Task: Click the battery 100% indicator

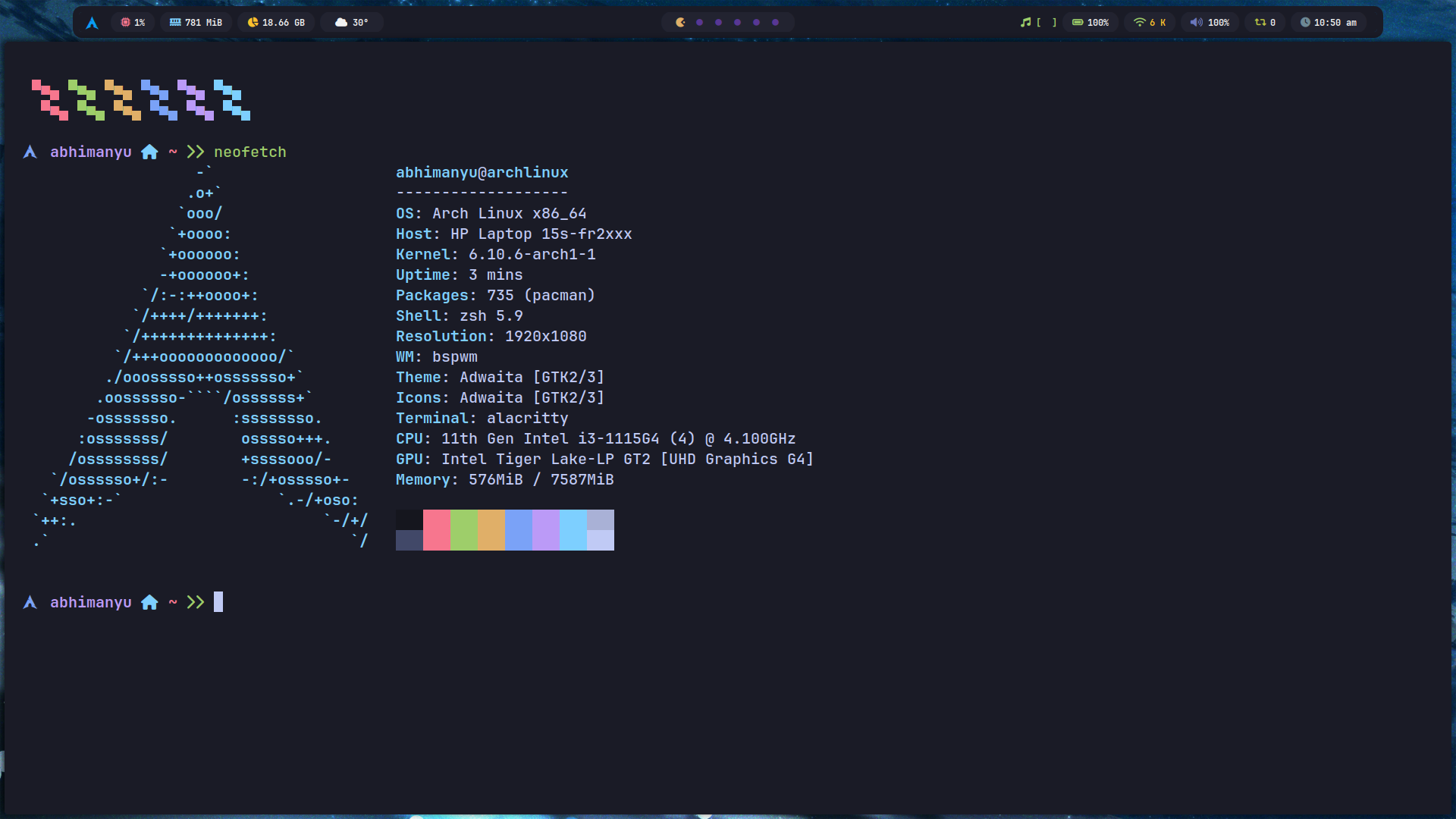Action: (x=1090, y=23)
